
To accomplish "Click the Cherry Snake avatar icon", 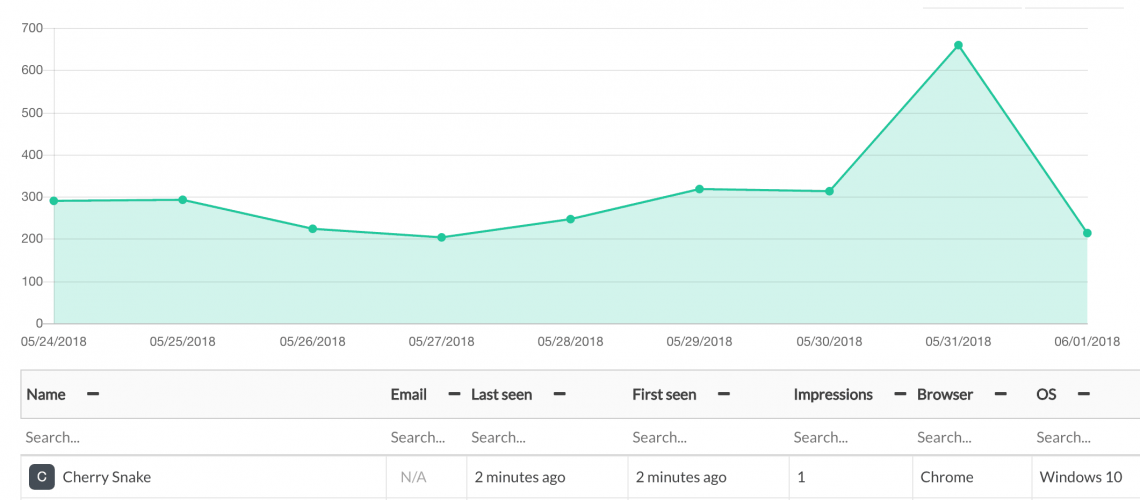I will [41, 477].
